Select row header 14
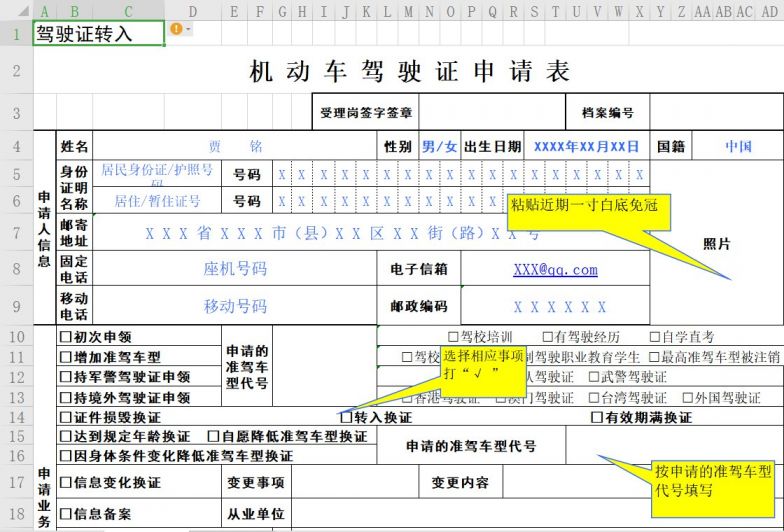The image size is (784, 532). (16, 417)
